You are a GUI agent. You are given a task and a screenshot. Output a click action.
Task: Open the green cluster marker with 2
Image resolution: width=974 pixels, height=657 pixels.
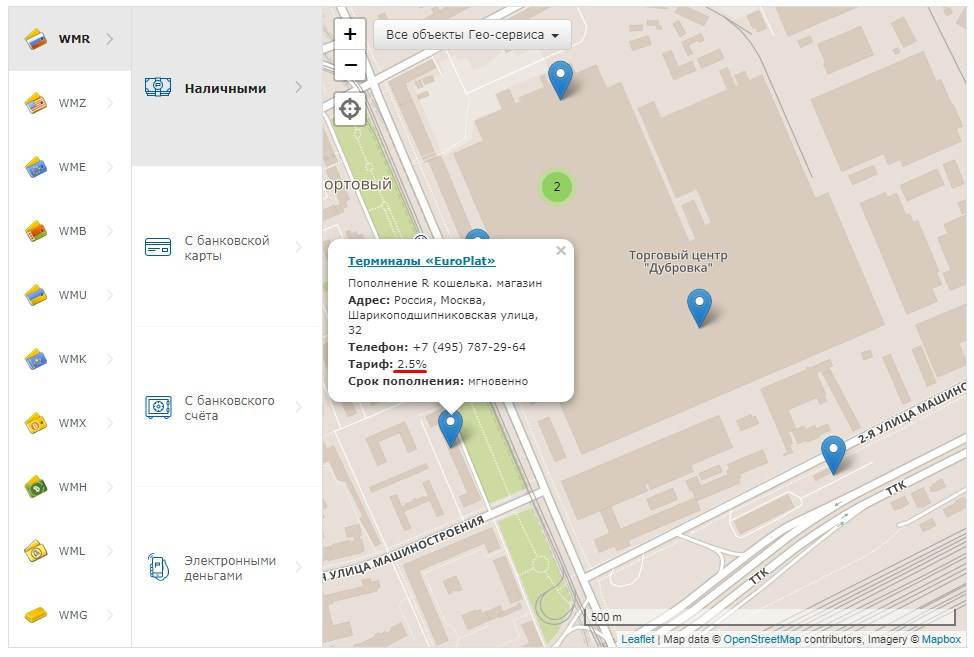point(557,186)
